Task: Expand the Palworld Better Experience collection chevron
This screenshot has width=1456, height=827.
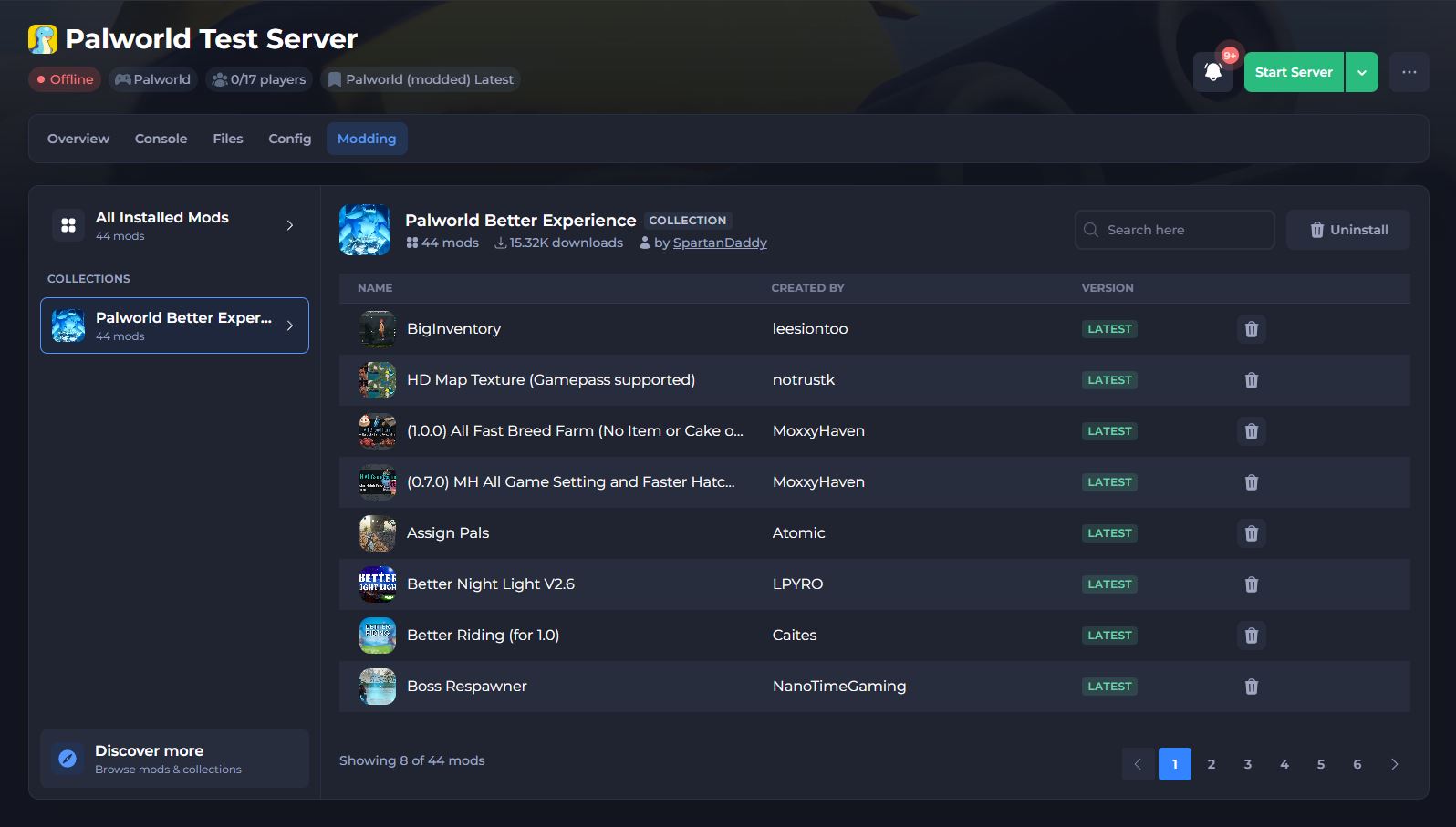Action: click(290, 326)
